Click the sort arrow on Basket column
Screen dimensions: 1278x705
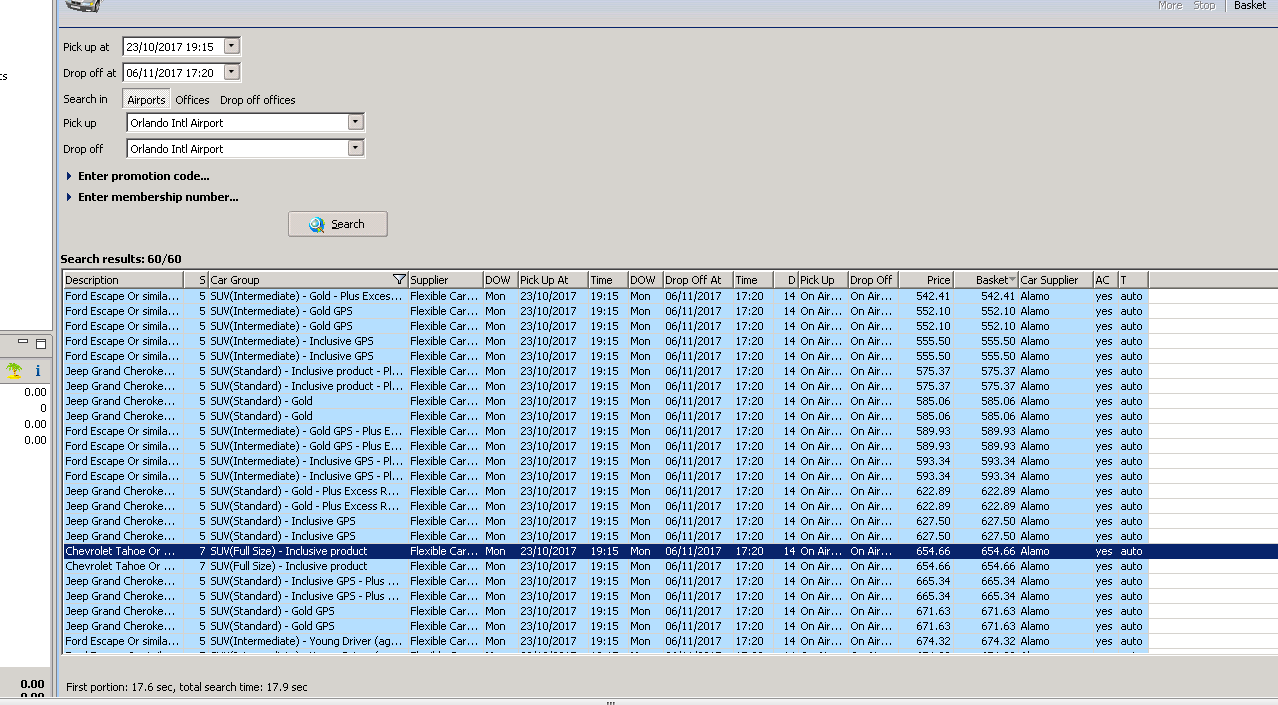click(1012, 280)
